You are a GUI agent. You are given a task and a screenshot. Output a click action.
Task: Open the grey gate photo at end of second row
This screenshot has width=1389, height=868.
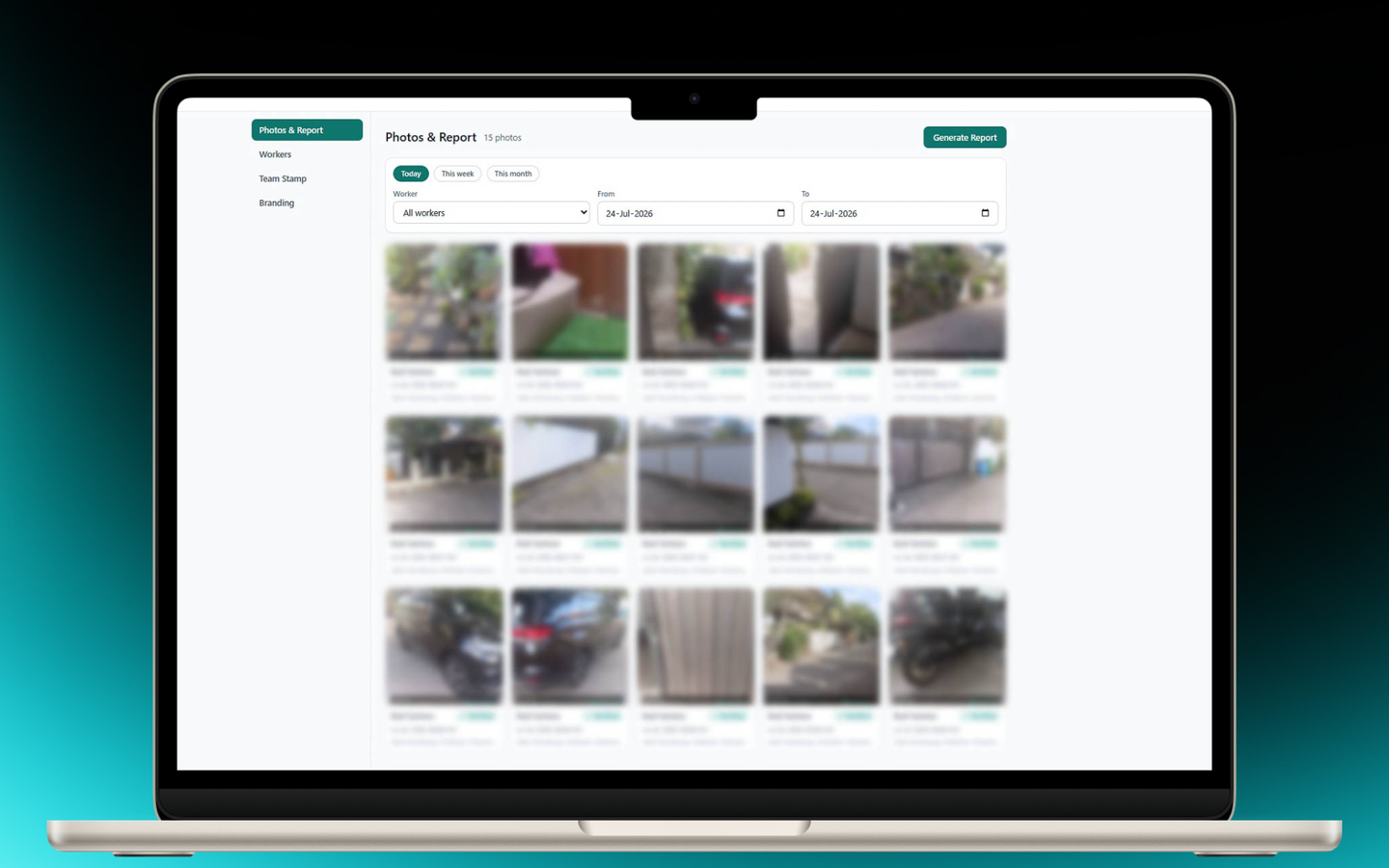947,475
